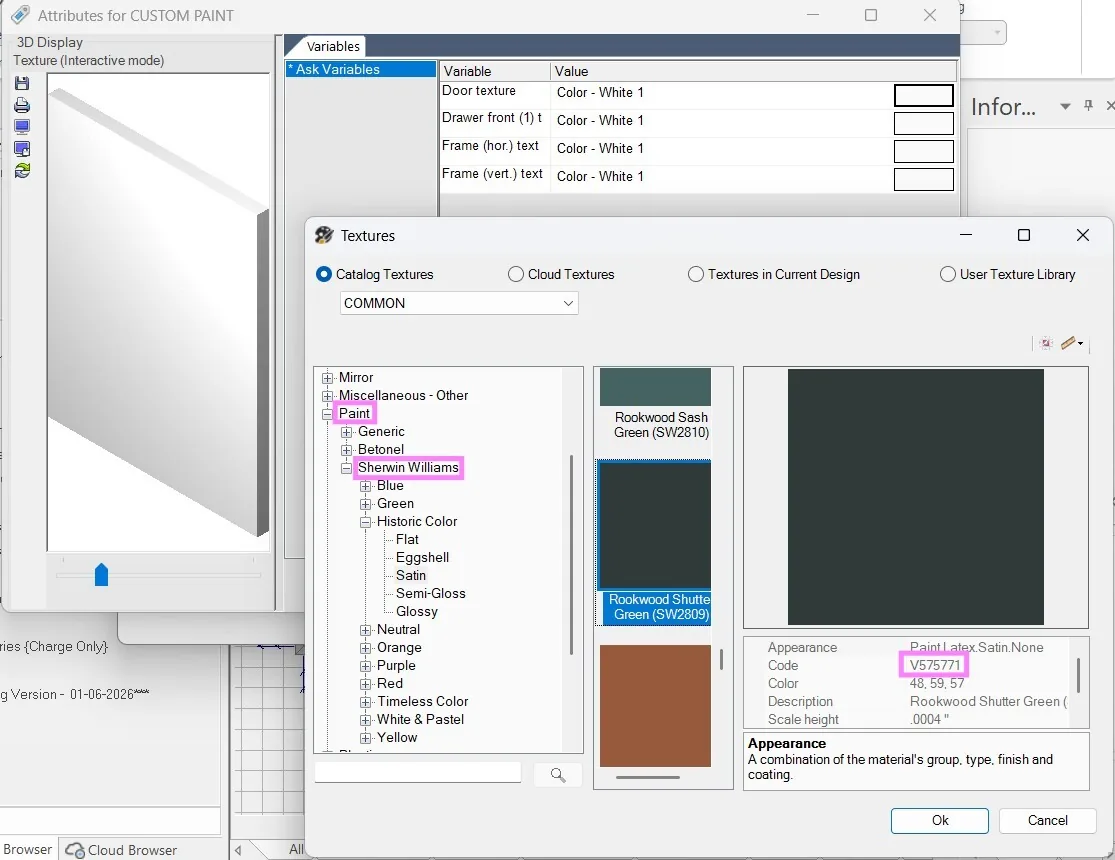Expand the Timeless Color node

pos(366,702)
